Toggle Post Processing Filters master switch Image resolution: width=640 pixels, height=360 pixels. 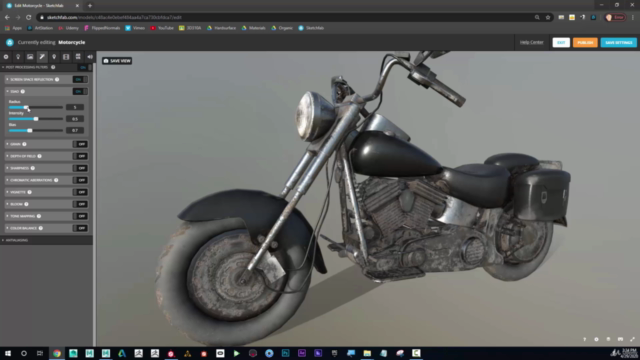[x=84, y=67]
